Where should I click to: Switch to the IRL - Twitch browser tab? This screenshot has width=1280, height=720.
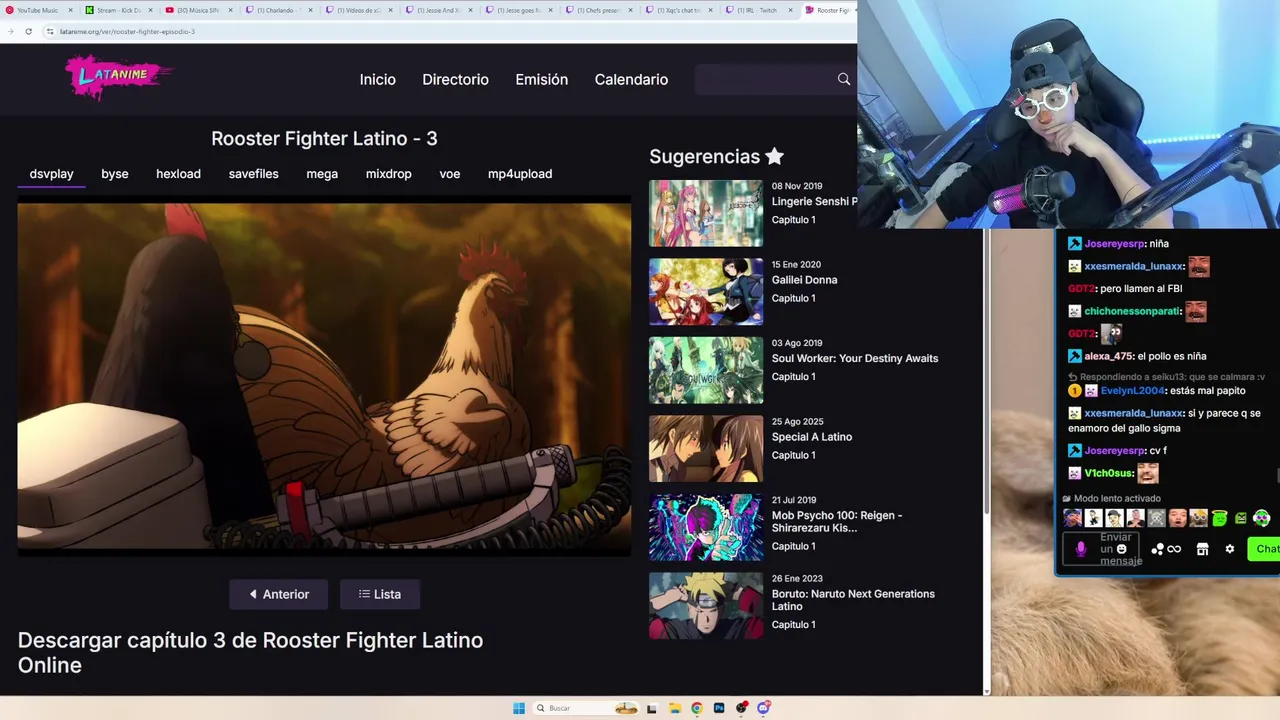click(x=762, y=10)
